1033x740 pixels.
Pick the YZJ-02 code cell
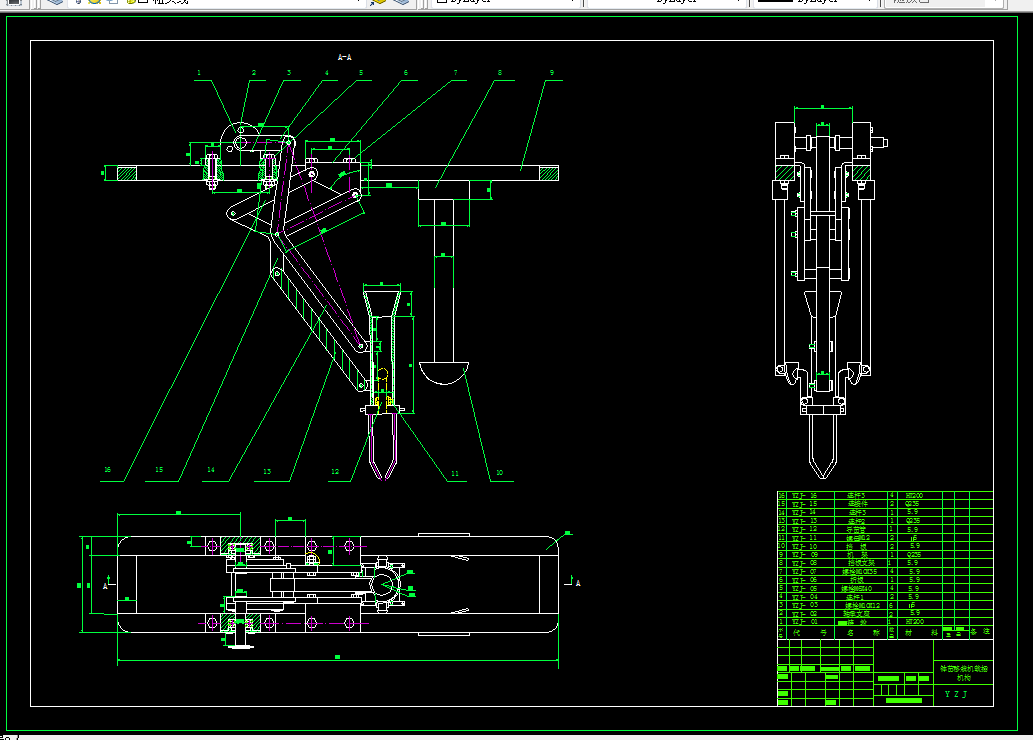click(810, 613)
